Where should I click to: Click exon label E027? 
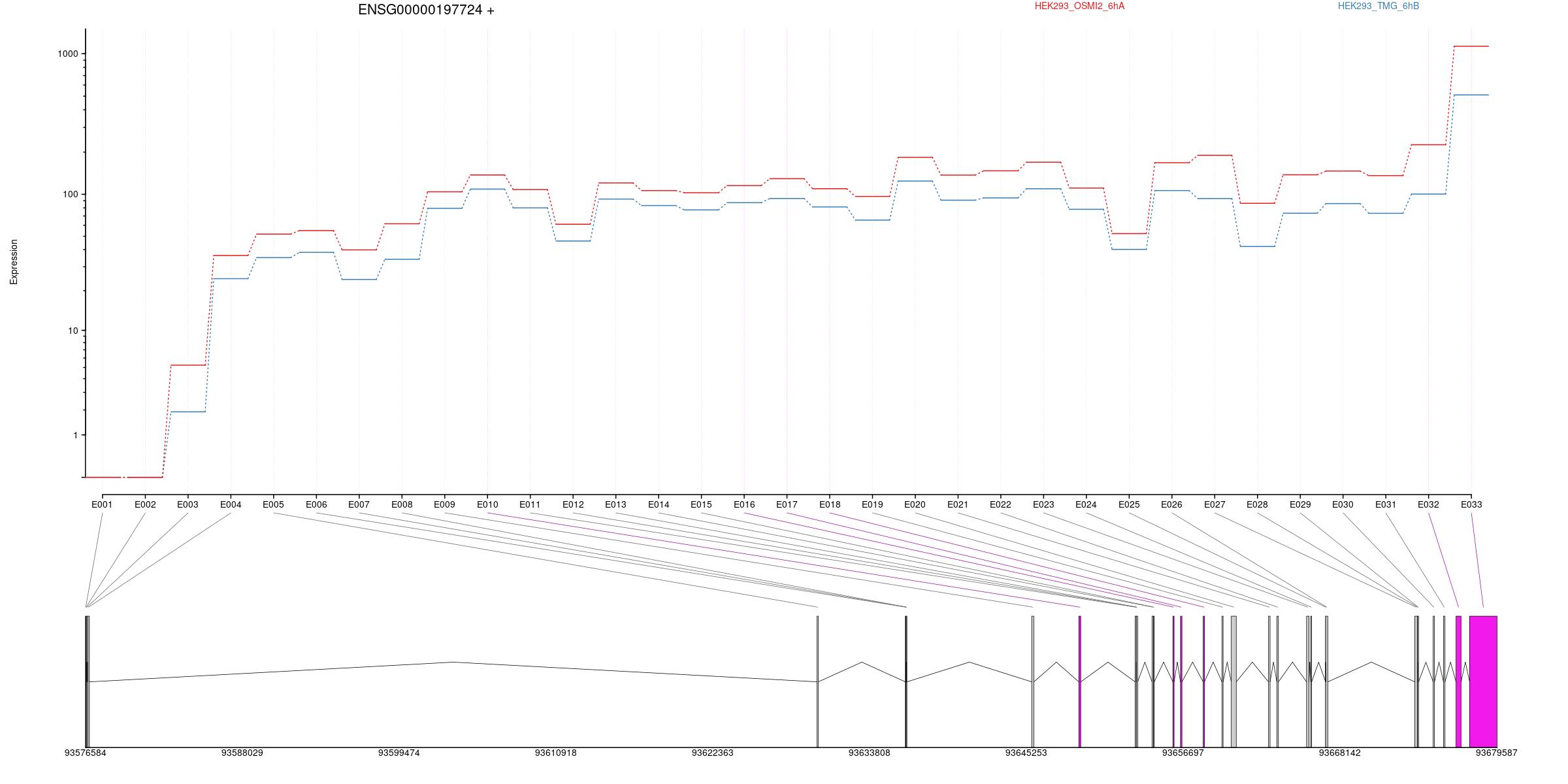tap(1215, 504)
